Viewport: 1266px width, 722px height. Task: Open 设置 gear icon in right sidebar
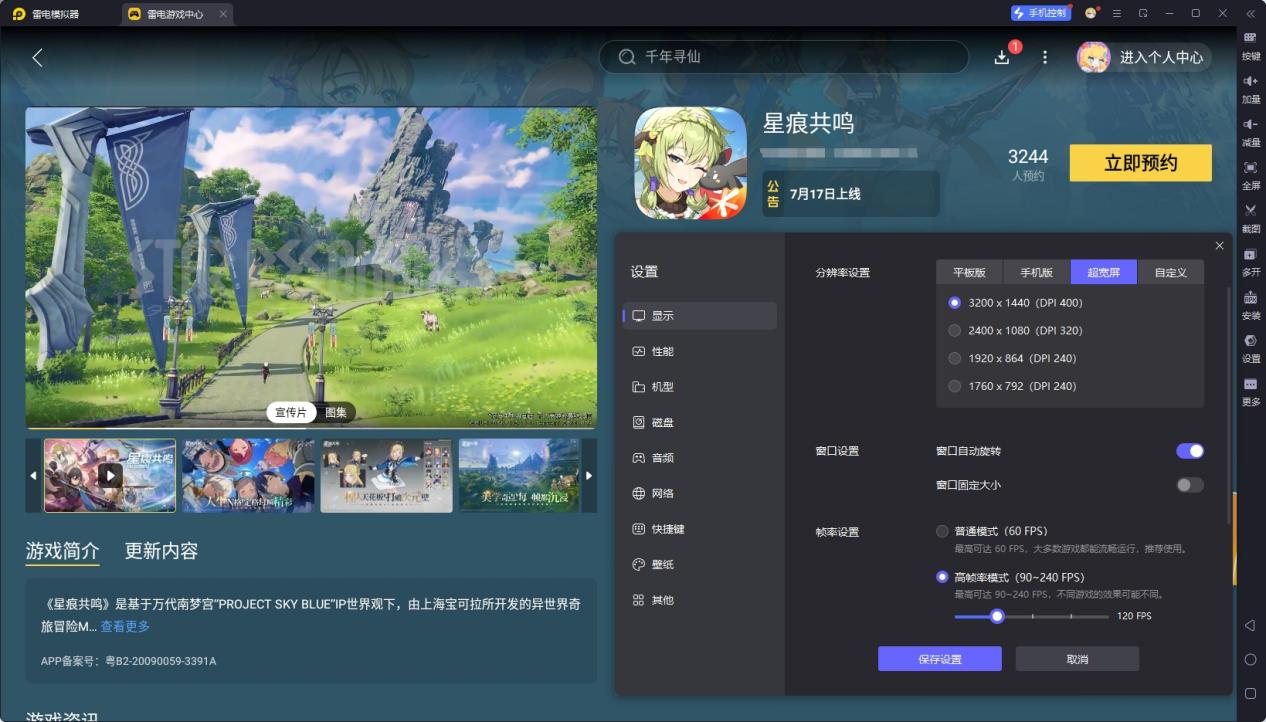pyautogui.click(x=1250, y=340)
